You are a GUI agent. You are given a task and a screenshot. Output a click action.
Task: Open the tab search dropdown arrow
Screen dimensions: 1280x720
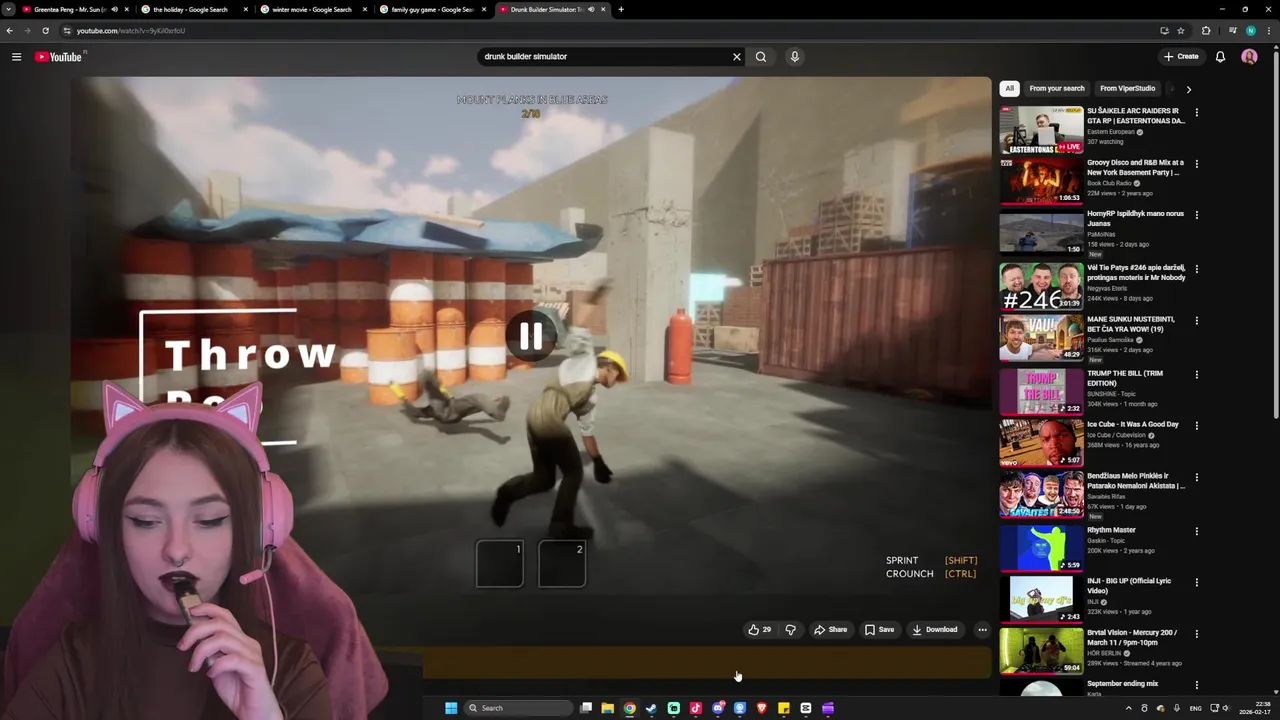tap(9, 9)
